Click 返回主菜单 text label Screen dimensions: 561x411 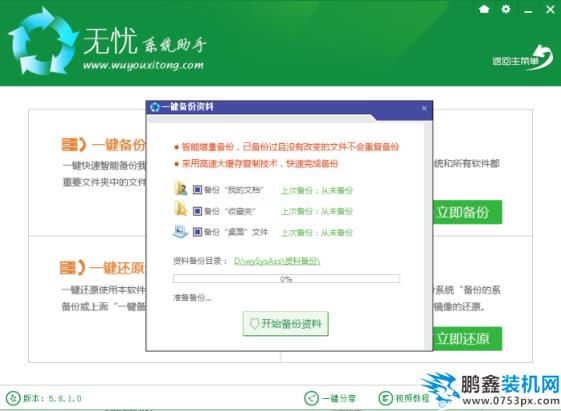pos(515,61)
